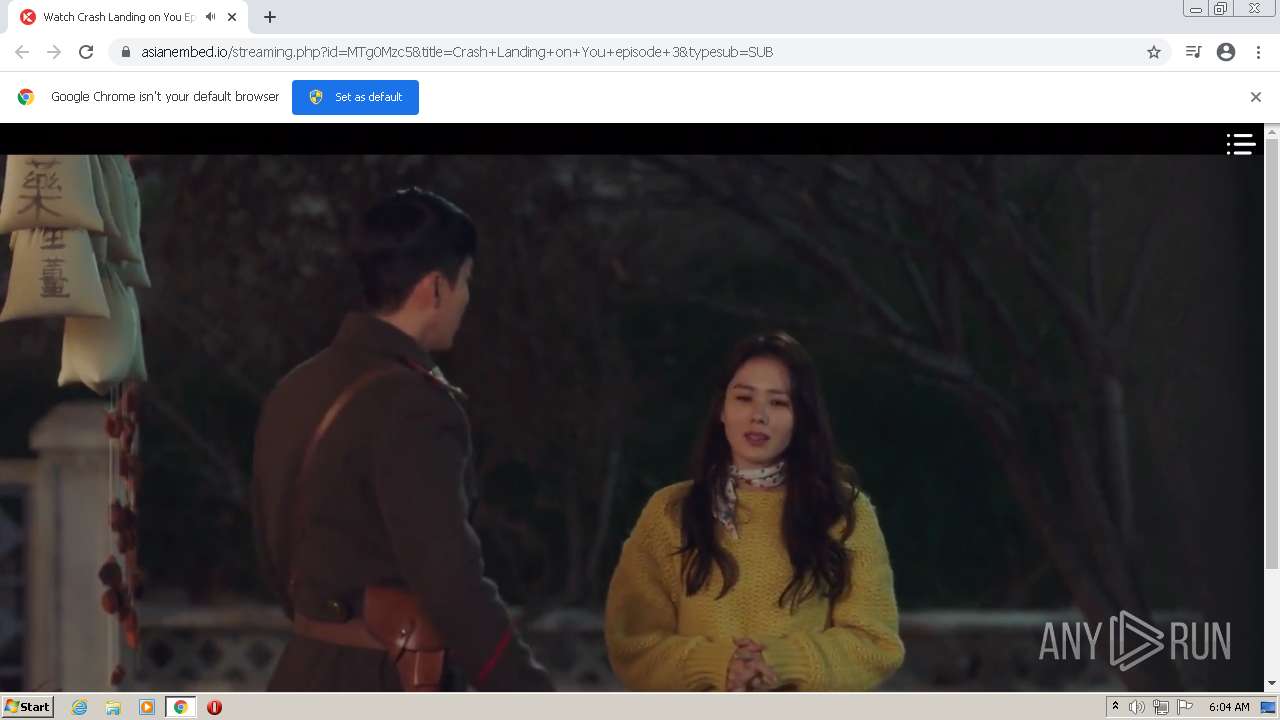Image resolution: width=1280 pixels, height=720 pixels.
Task: Click the page vertical scrollbar
Action: point(1272,355)
